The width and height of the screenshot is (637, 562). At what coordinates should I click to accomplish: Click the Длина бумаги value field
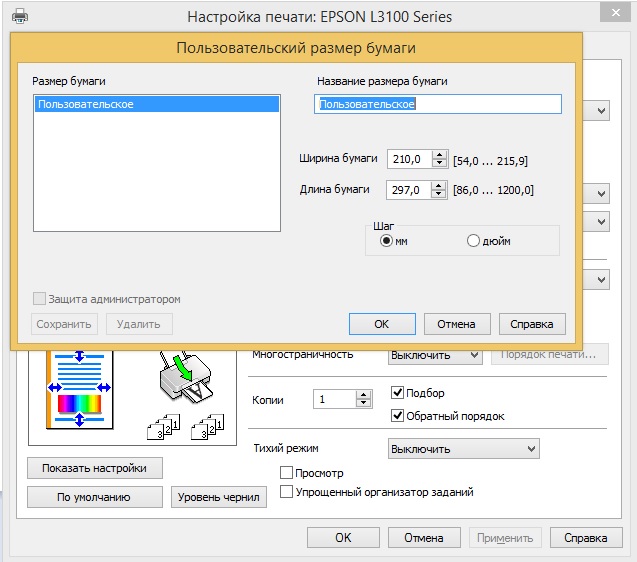[x=408, y=190]
